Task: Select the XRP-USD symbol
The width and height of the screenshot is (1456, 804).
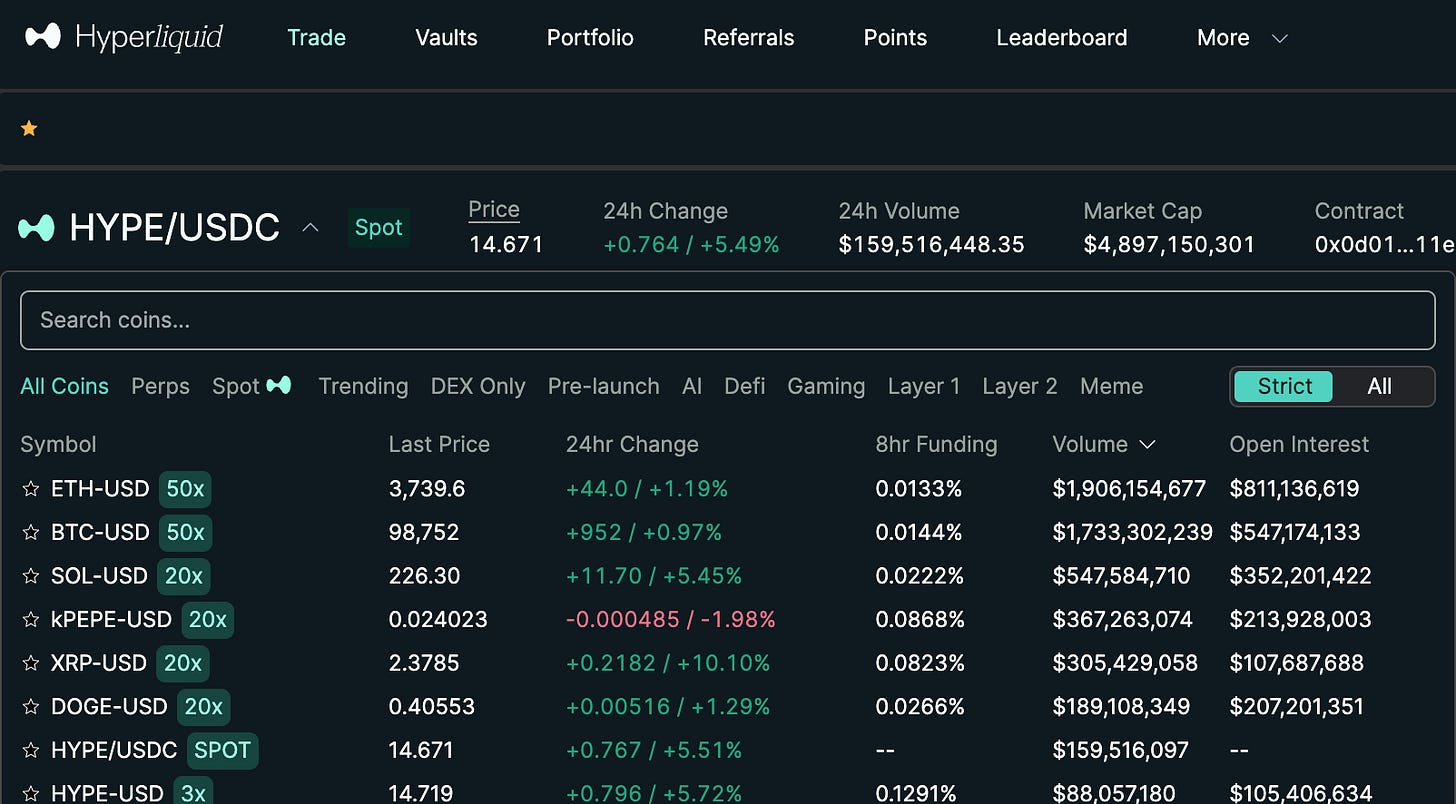Action: tap(99, 663)
